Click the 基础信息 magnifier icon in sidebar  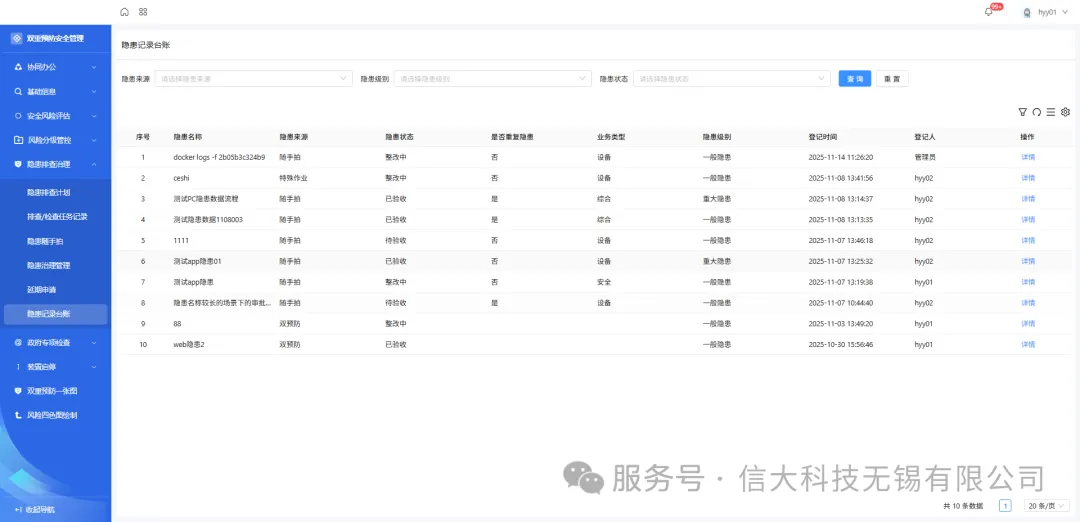pyautogui.click(x=19, y=91)
